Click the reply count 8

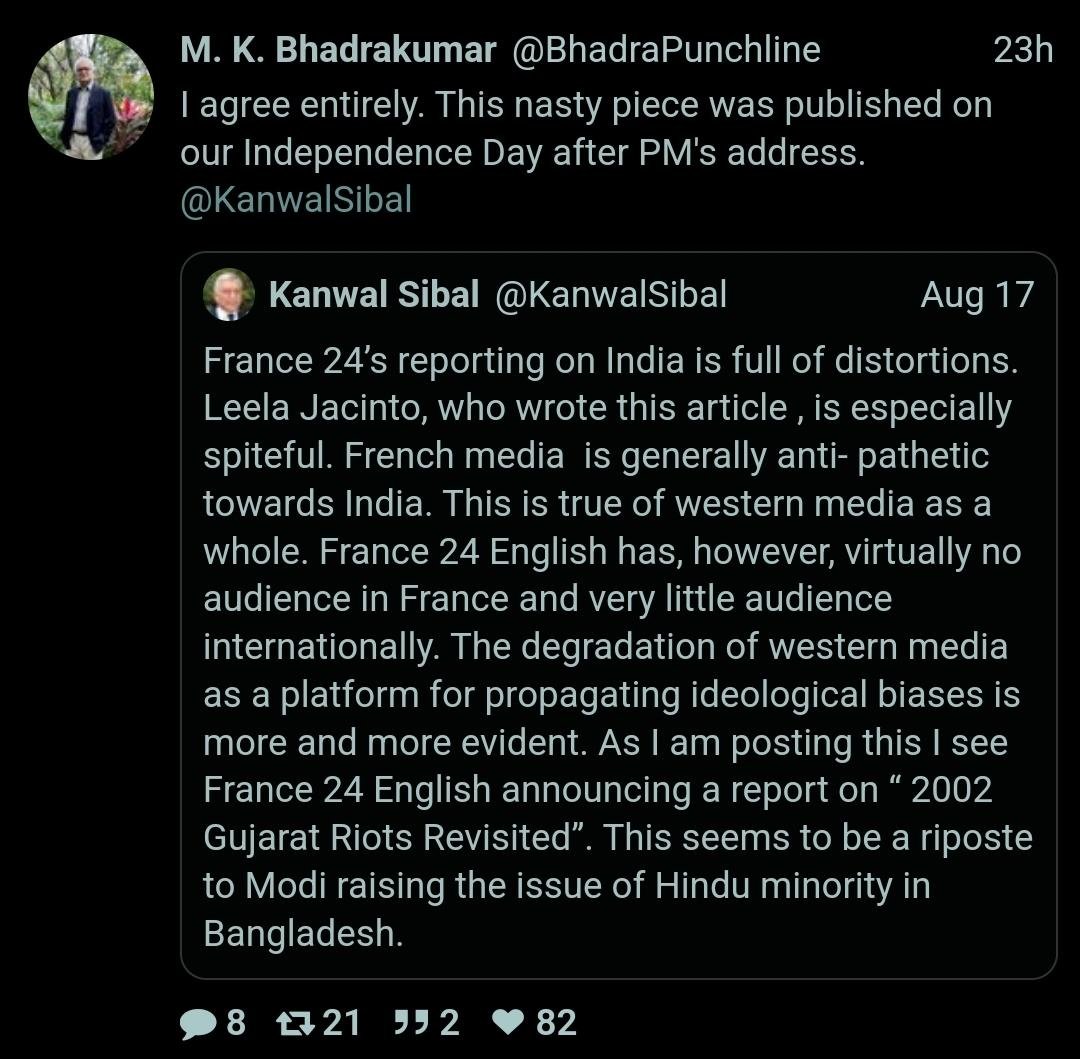(236, 1023)
